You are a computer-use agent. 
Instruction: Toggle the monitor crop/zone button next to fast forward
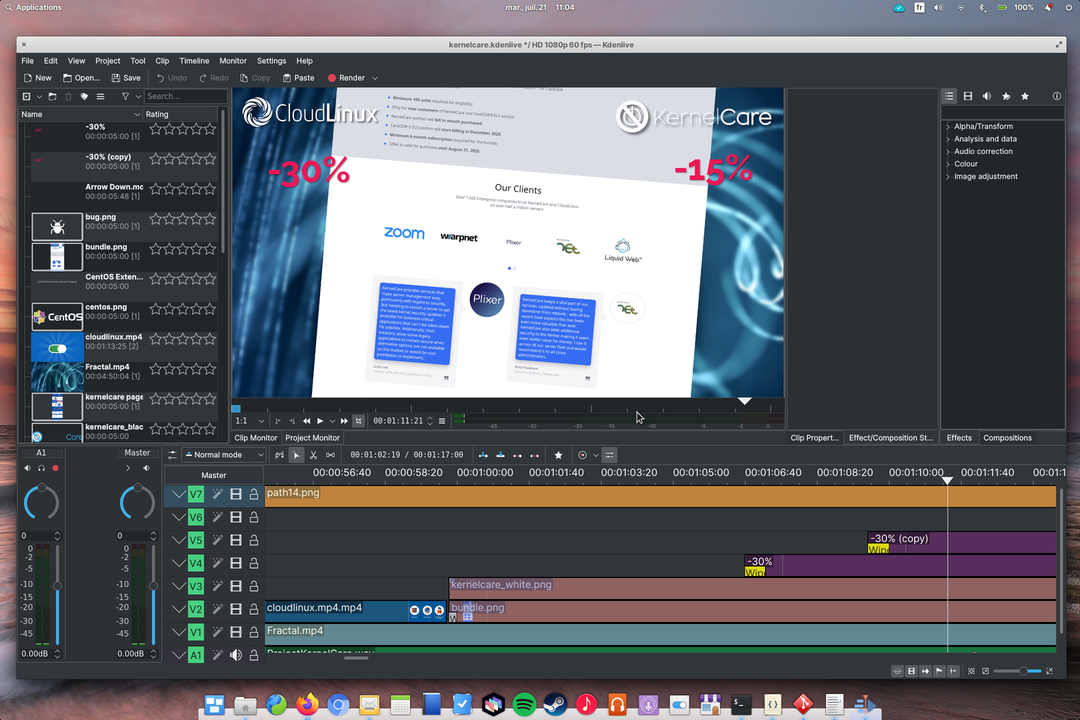coord(358,421)
